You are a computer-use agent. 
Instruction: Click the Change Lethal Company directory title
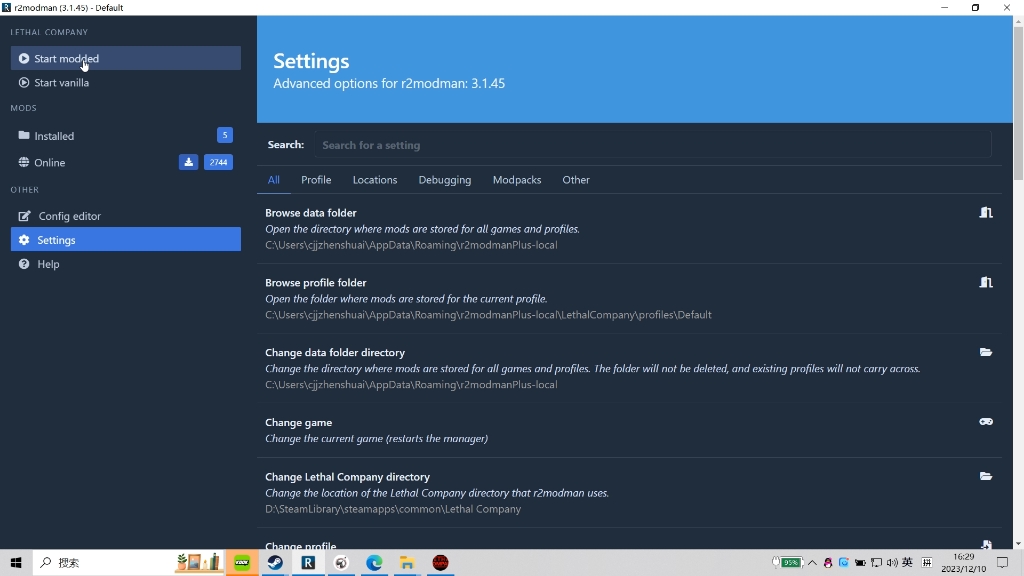[347, 477]
